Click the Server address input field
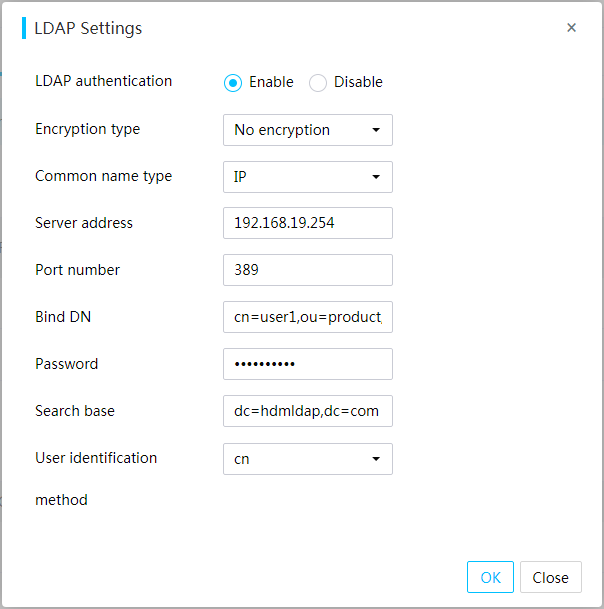604x609 pixels. [308, 223]
